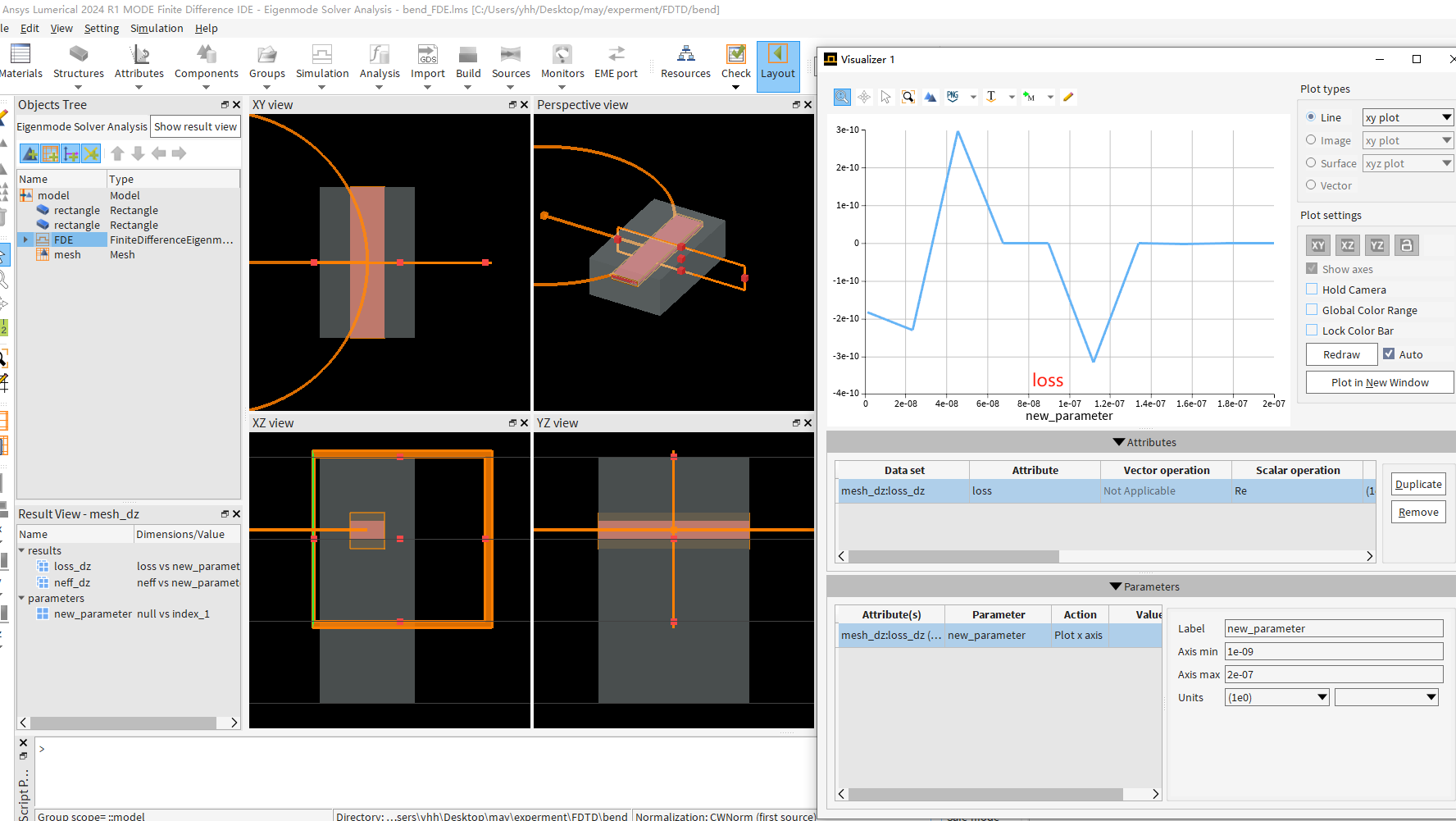Toggle the Auto redraw checkbox
1456x821 pixels.
pos(1389,354)
